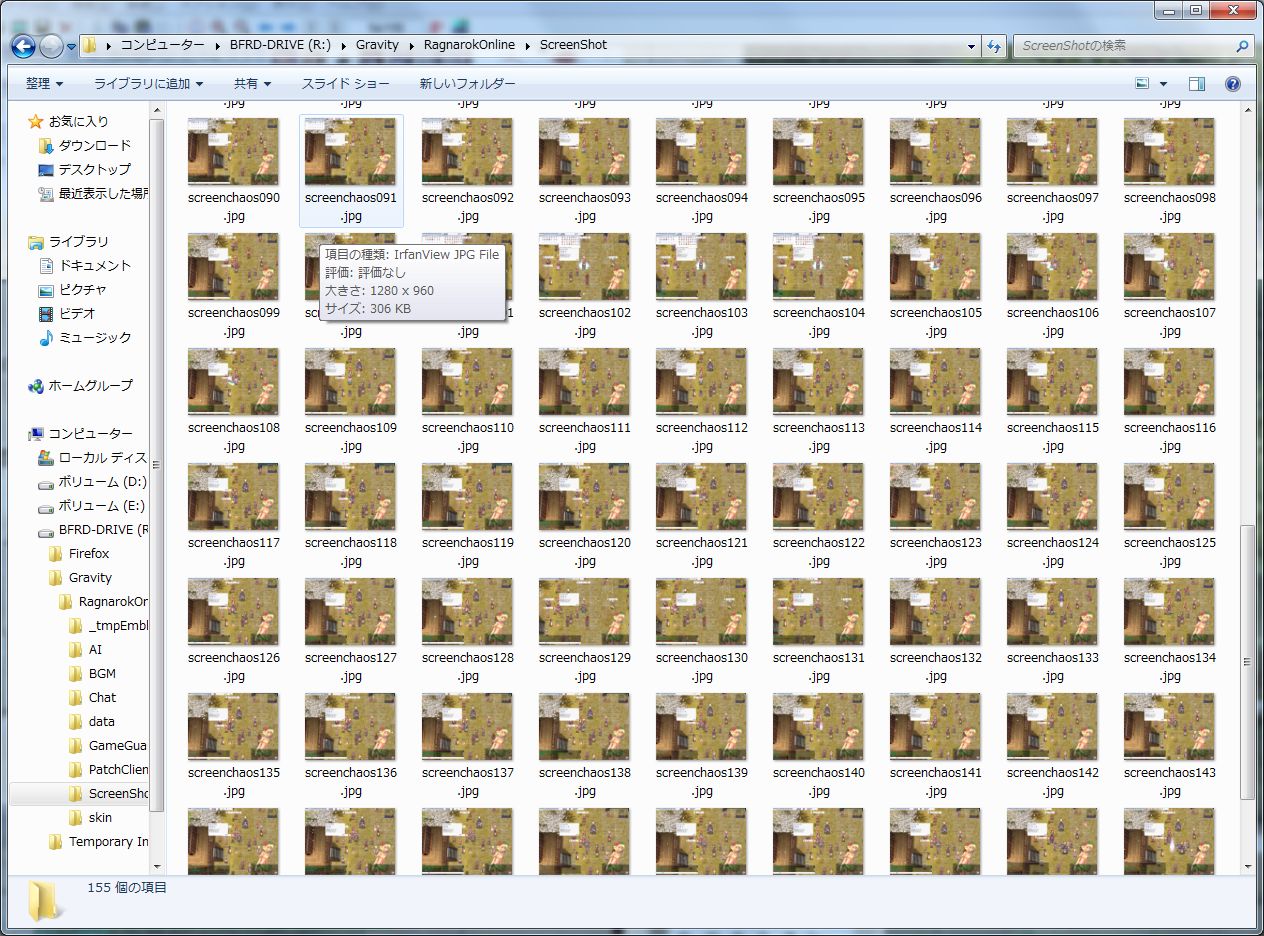Open the address bar history dropdown
Image resolution: width=1264 pixels, height=936 pixels.
972,45
